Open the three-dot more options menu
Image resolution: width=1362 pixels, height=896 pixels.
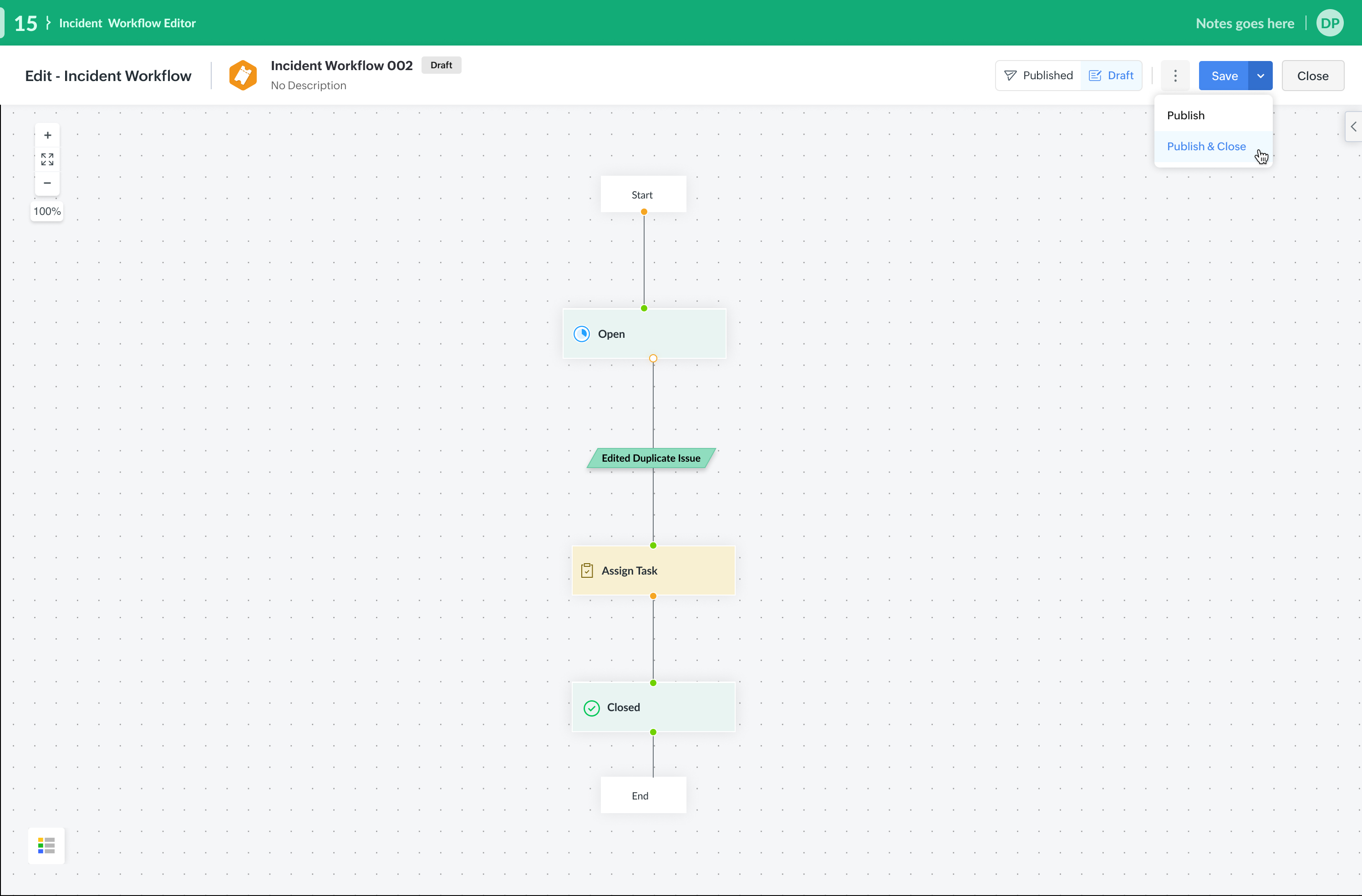[1175, 76]
